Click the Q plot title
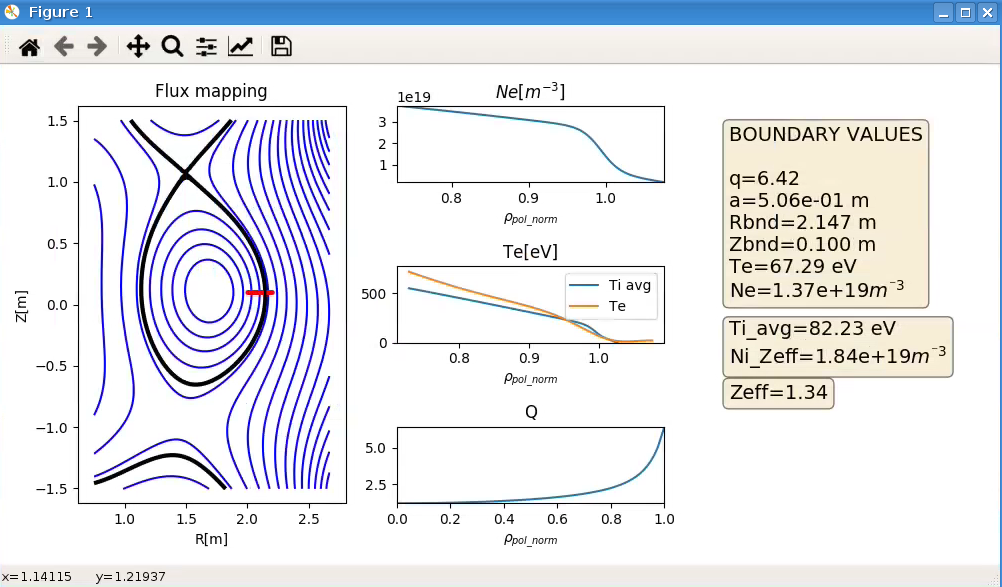 click(531, 412)
